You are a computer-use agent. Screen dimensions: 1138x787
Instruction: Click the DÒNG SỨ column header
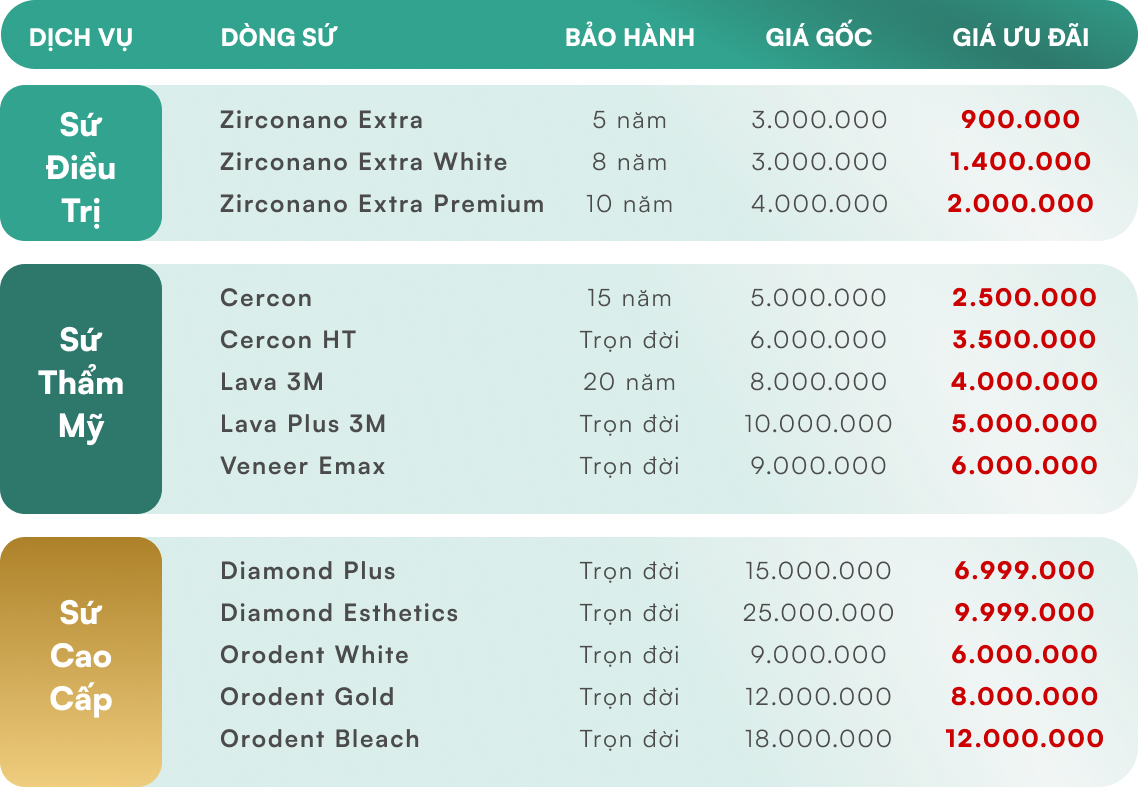coord(278,37)
